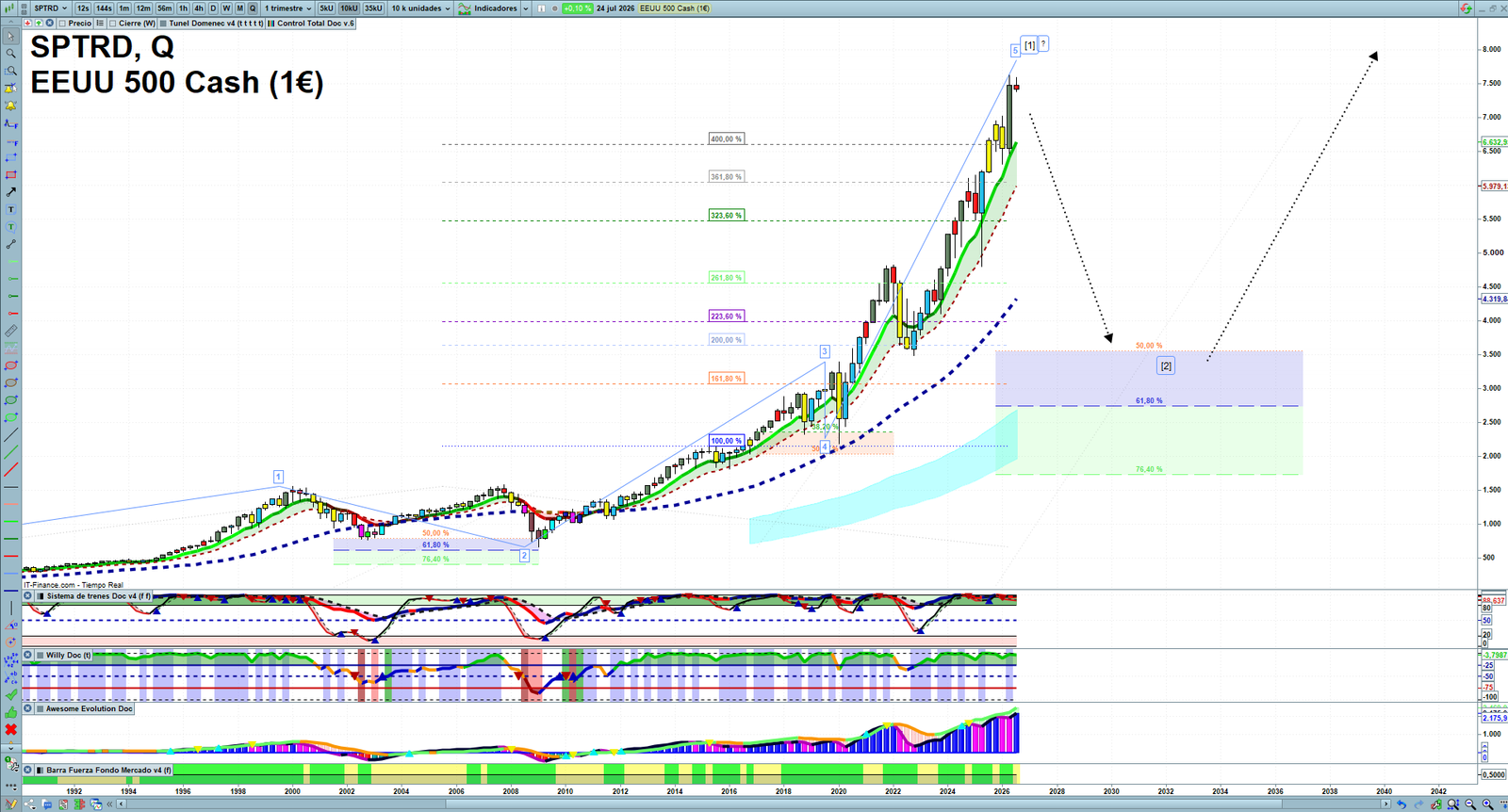Click the 35kU units button
Screen dimensions: 1508x812
(x=373, y=8)
